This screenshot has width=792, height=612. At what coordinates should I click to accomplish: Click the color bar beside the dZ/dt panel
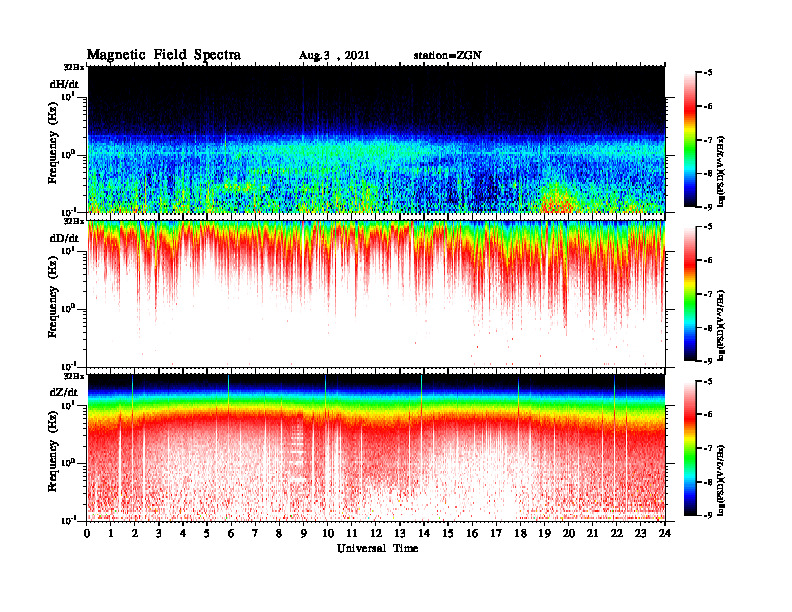coord(690,448)
